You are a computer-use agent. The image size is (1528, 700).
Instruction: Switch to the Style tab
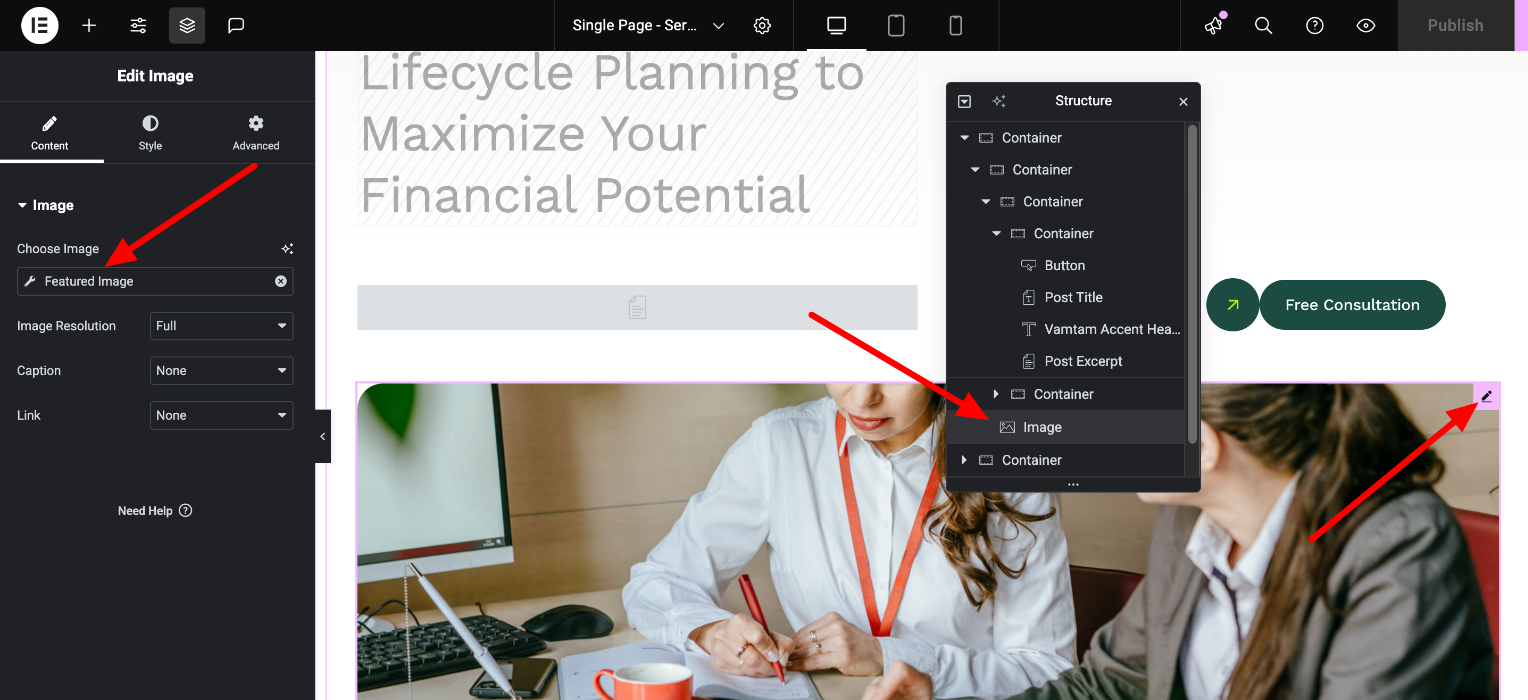[150, 132]
